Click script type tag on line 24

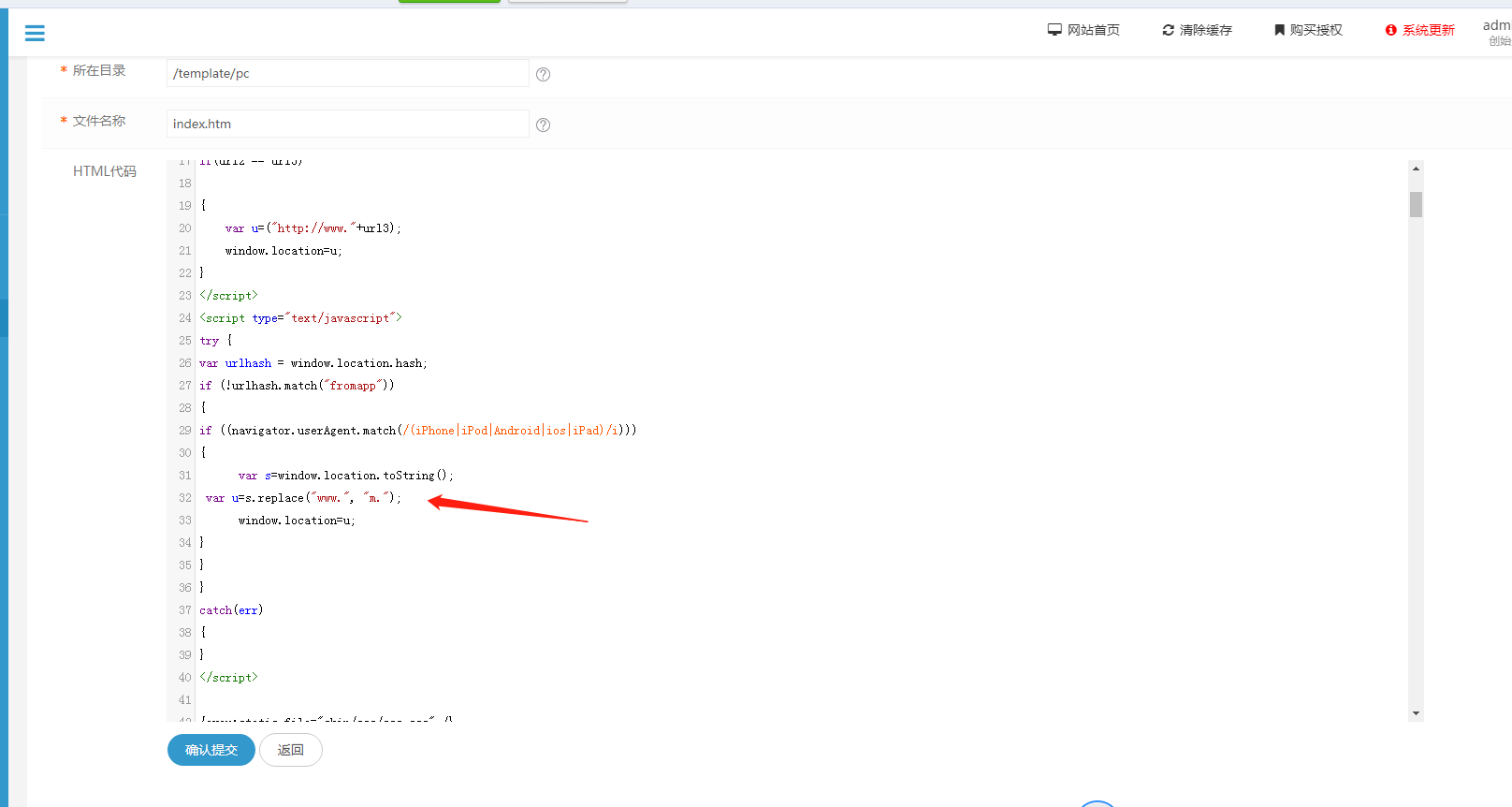(x=300, y=318)
